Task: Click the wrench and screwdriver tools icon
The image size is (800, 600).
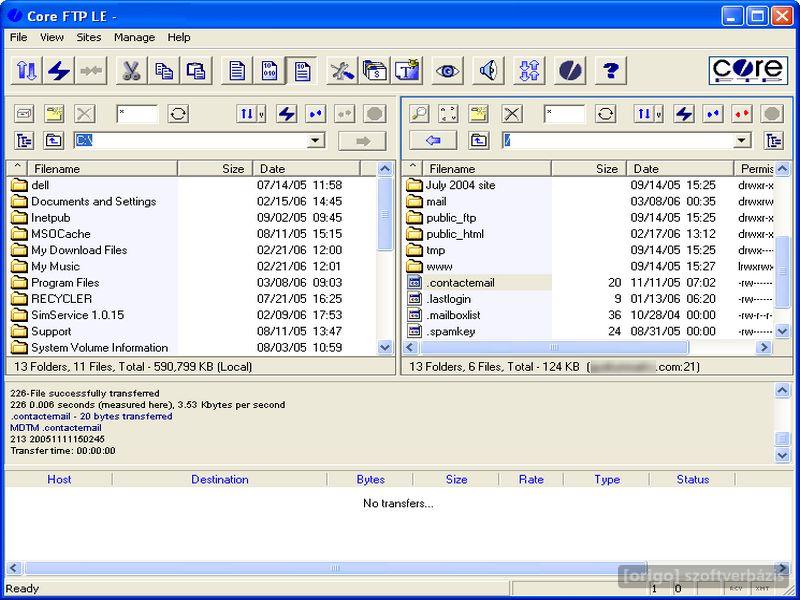Action: [341, 70]
